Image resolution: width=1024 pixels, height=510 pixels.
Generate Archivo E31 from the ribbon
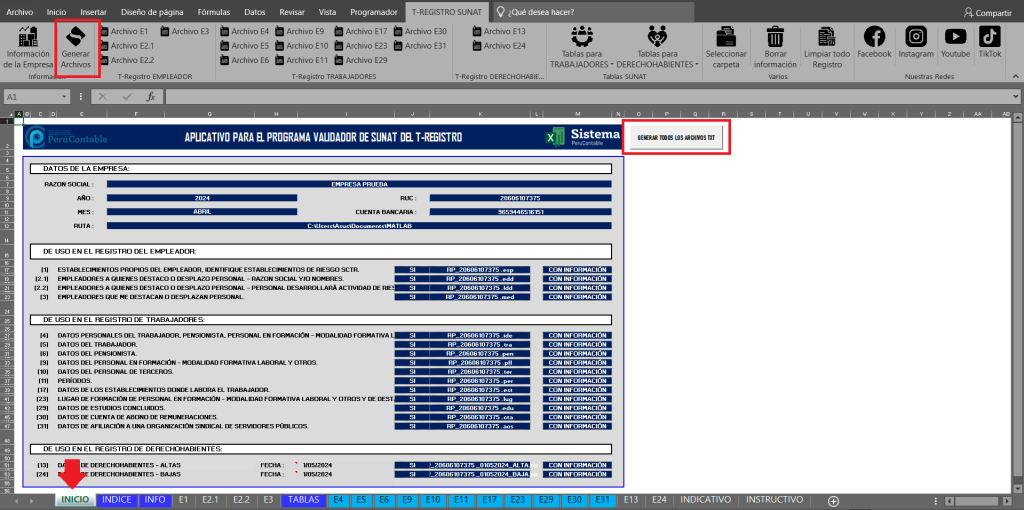click(420, 46)
